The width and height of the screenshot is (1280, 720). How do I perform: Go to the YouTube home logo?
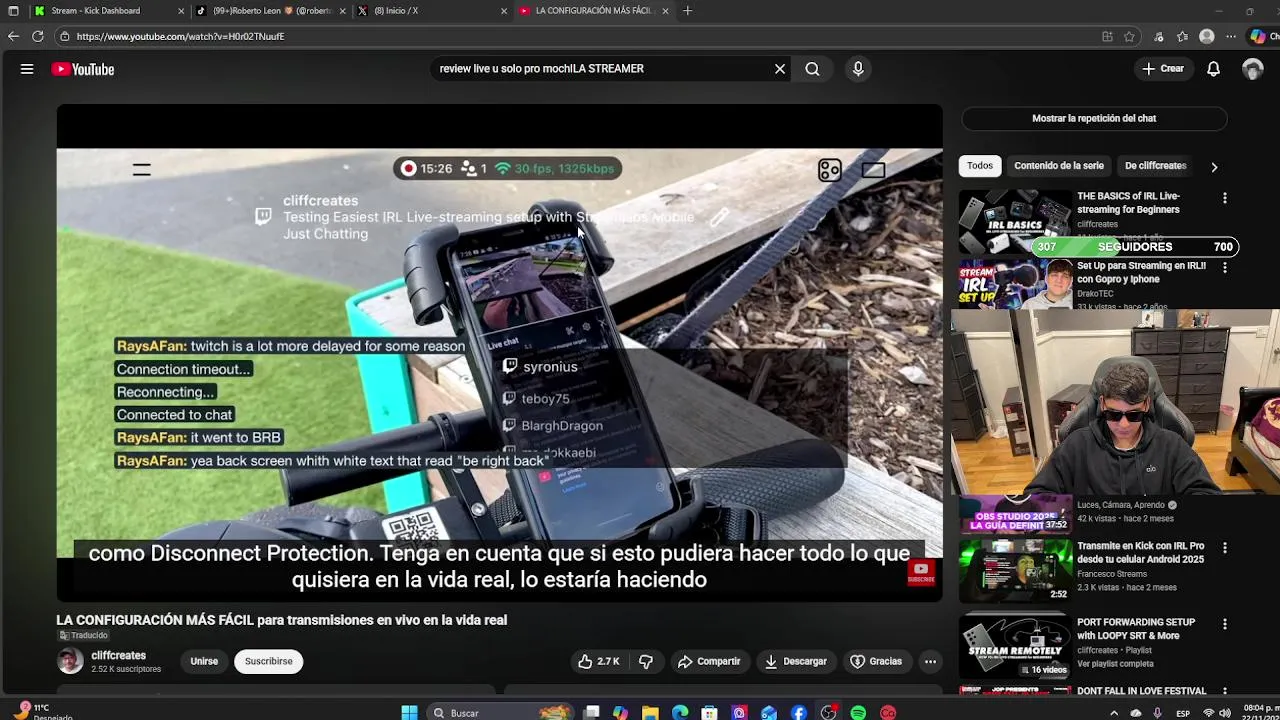point(83,69)
